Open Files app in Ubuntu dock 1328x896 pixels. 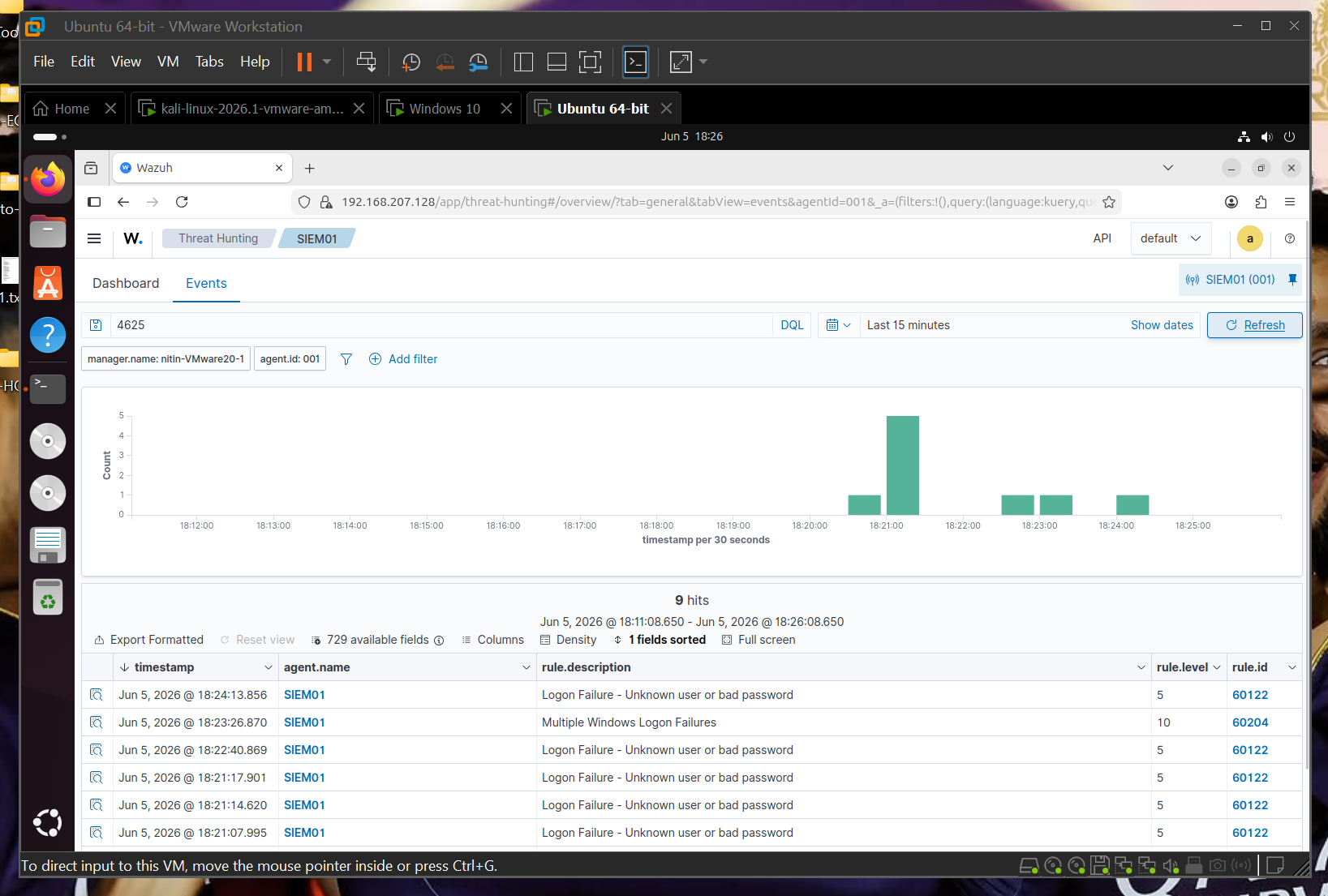coord(48,232)
